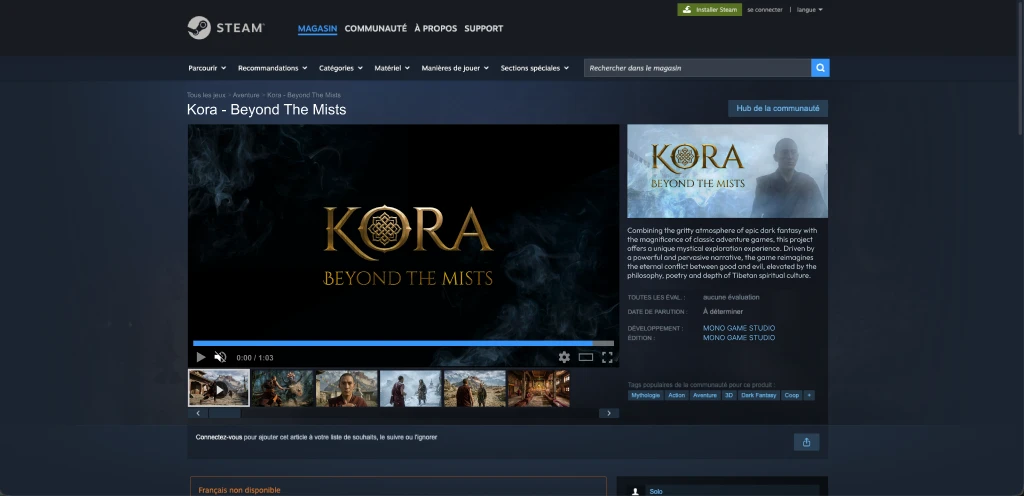Open the MAGASIN tab

[x=317, y=29]
